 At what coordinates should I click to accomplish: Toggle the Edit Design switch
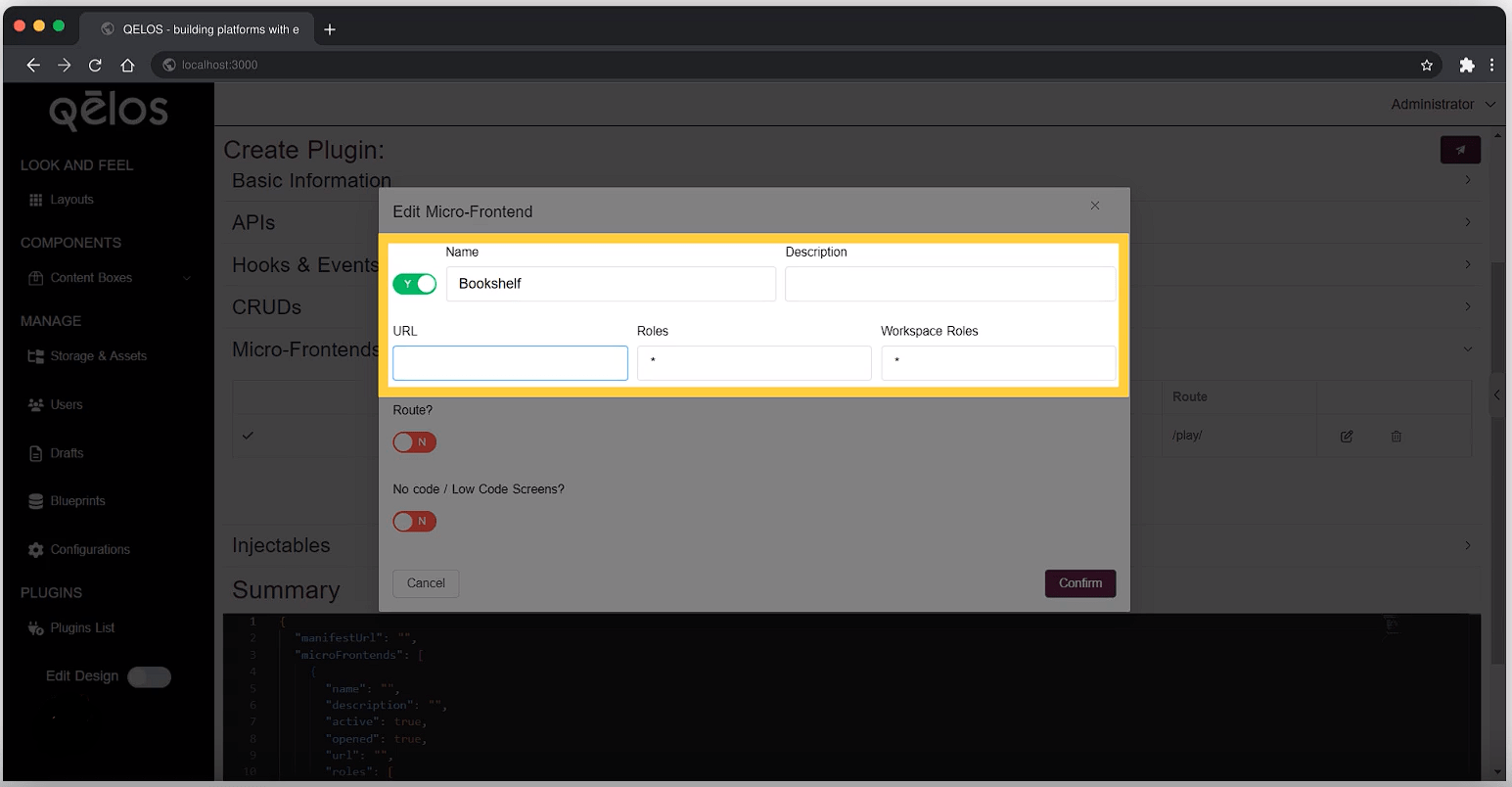[x=149, y=676]
